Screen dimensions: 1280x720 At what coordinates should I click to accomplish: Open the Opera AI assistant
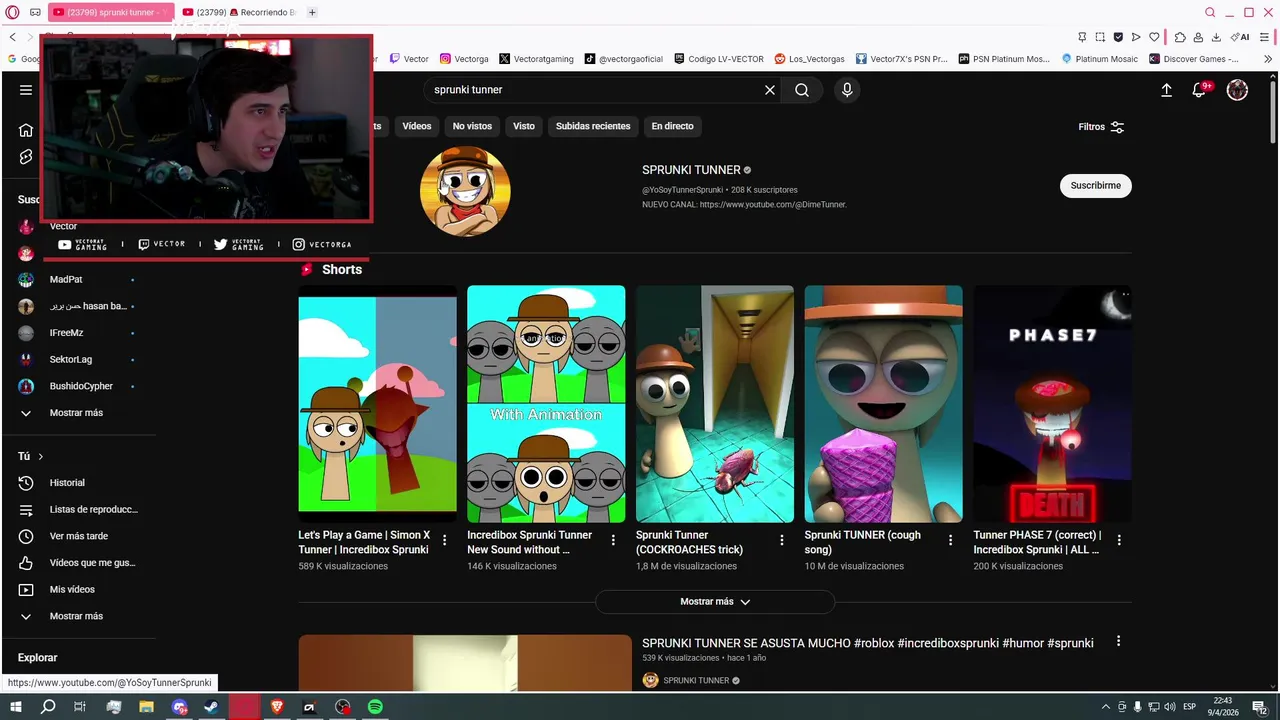pyautogui.click(x=1240, y=37)
